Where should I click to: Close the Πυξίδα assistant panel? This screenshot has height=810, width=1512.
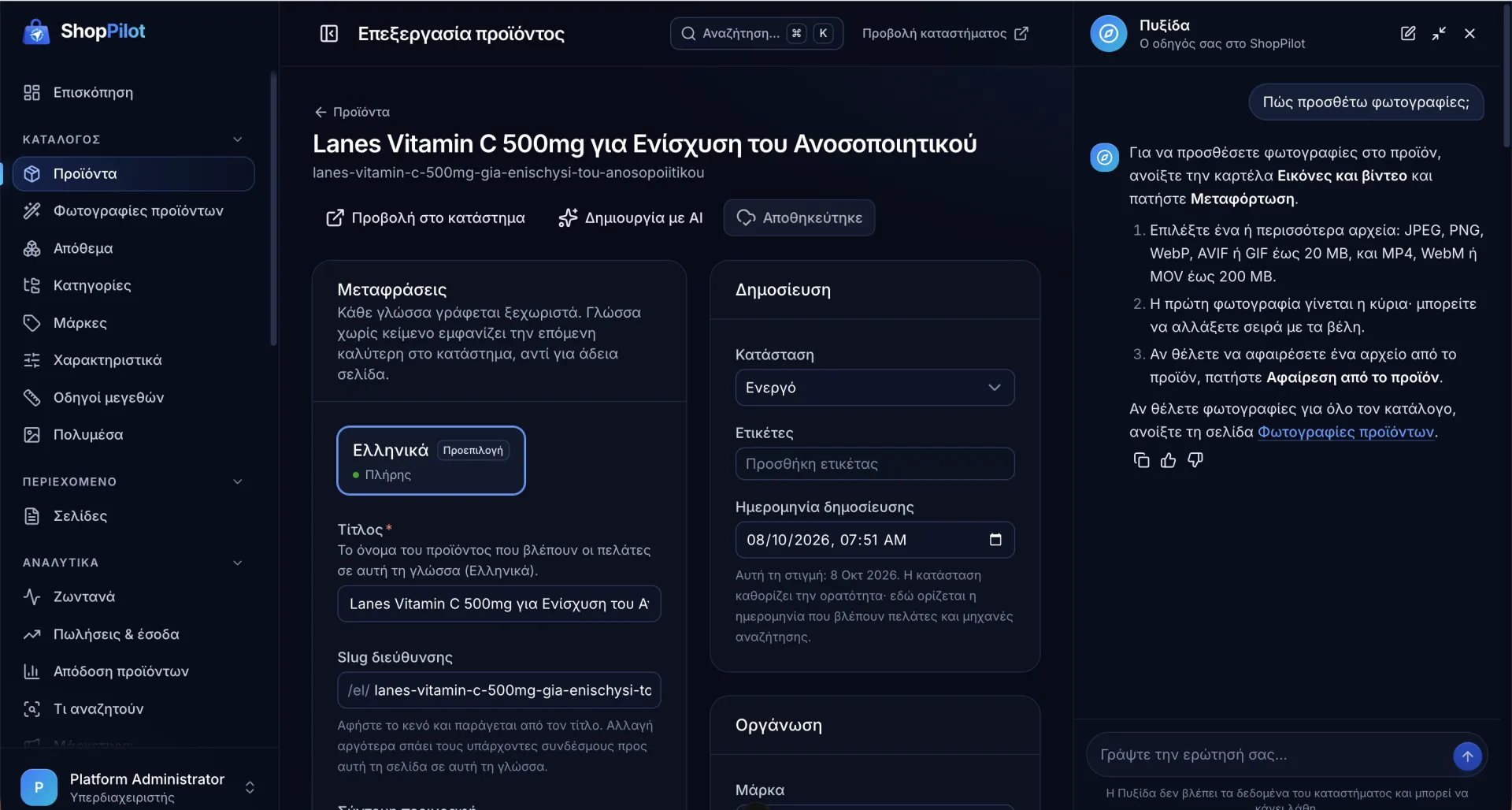tap(1469, 33)
